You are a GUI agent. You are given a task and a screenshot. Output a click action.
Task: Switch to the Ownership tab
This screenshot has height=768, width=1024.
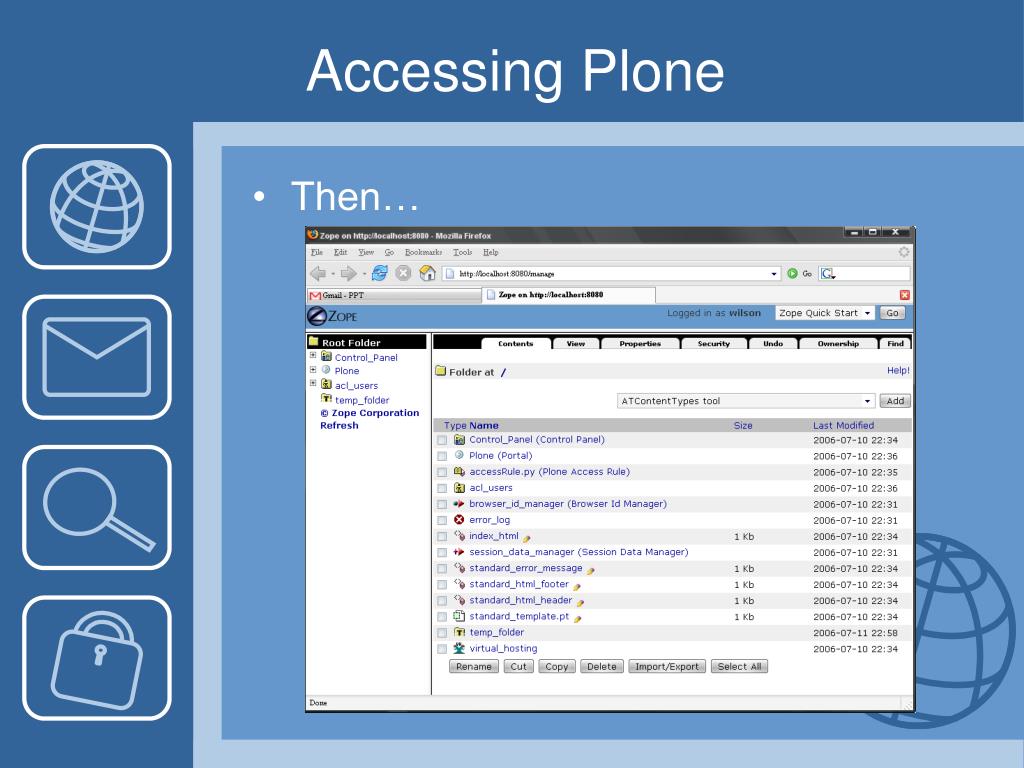838,344
